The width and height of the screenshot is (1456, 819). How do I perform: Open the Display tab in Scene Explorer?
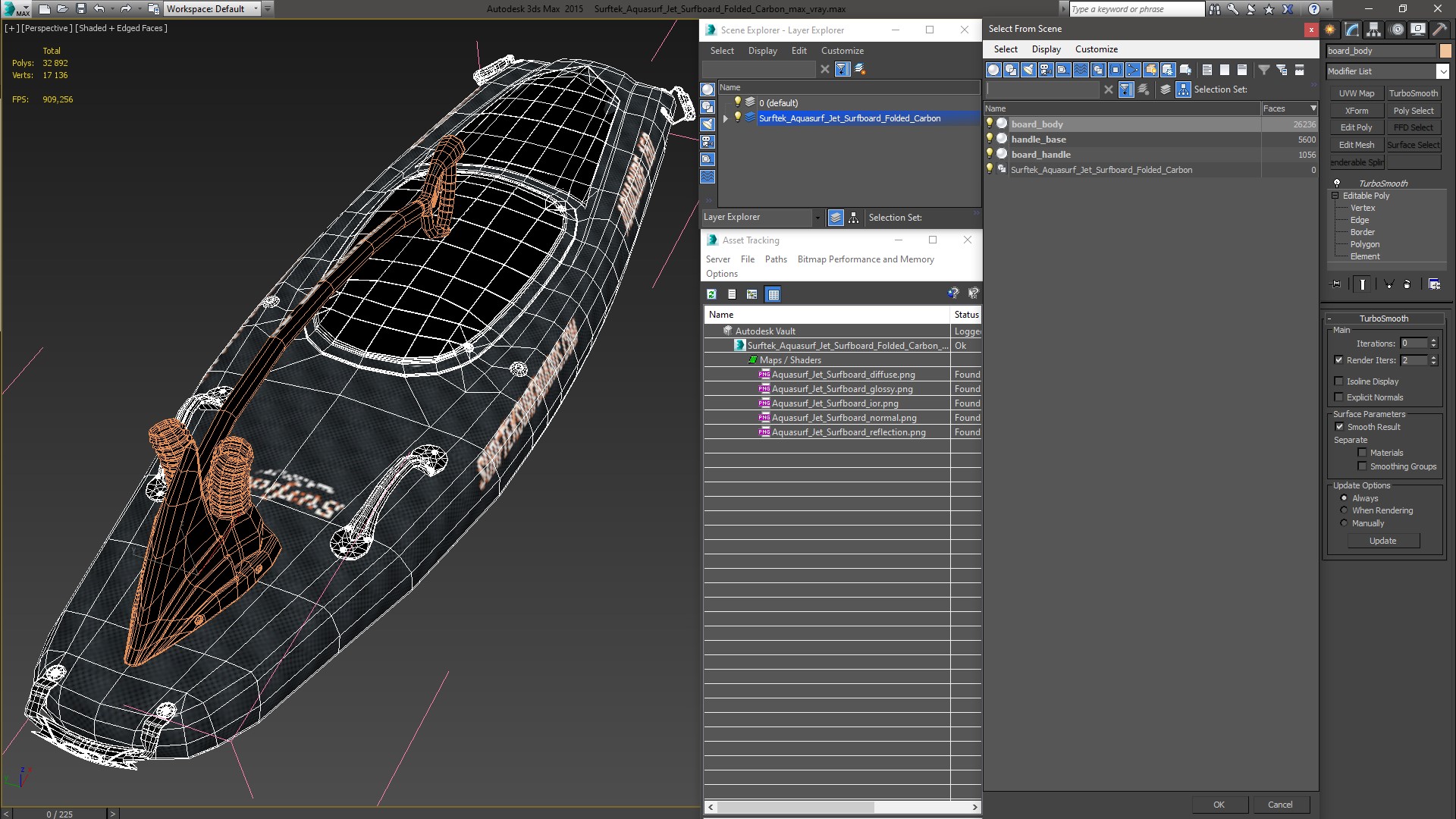762,51
